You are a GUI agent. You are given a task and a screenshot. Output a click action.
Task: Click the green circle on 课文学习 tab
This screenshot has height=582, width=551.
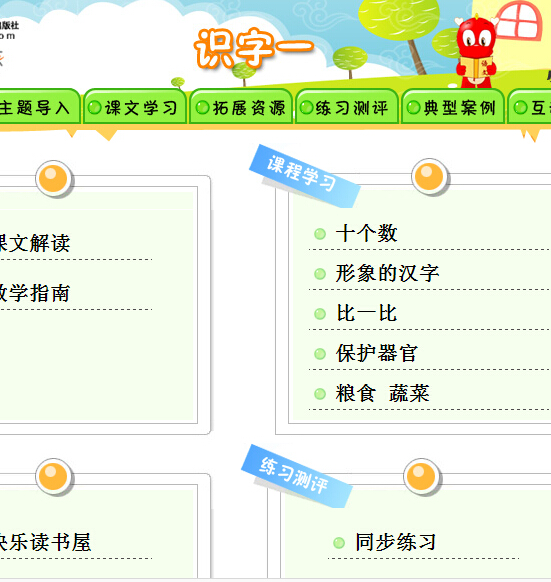[x=95, y=108]
